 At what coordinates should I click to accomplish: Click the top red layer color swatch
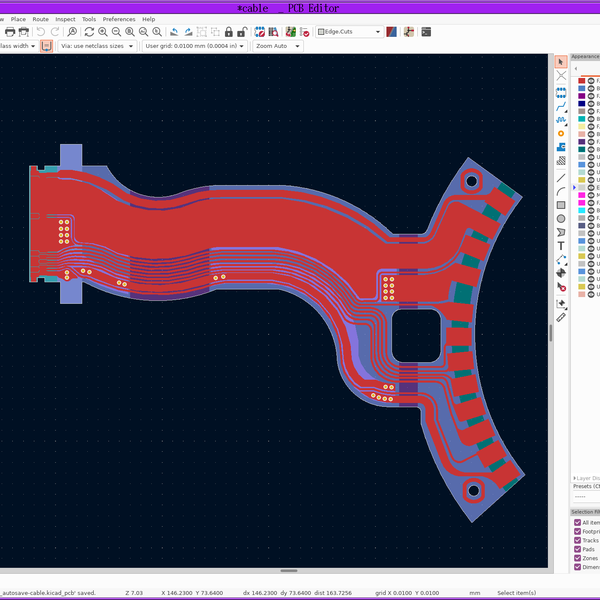[581, 80]
